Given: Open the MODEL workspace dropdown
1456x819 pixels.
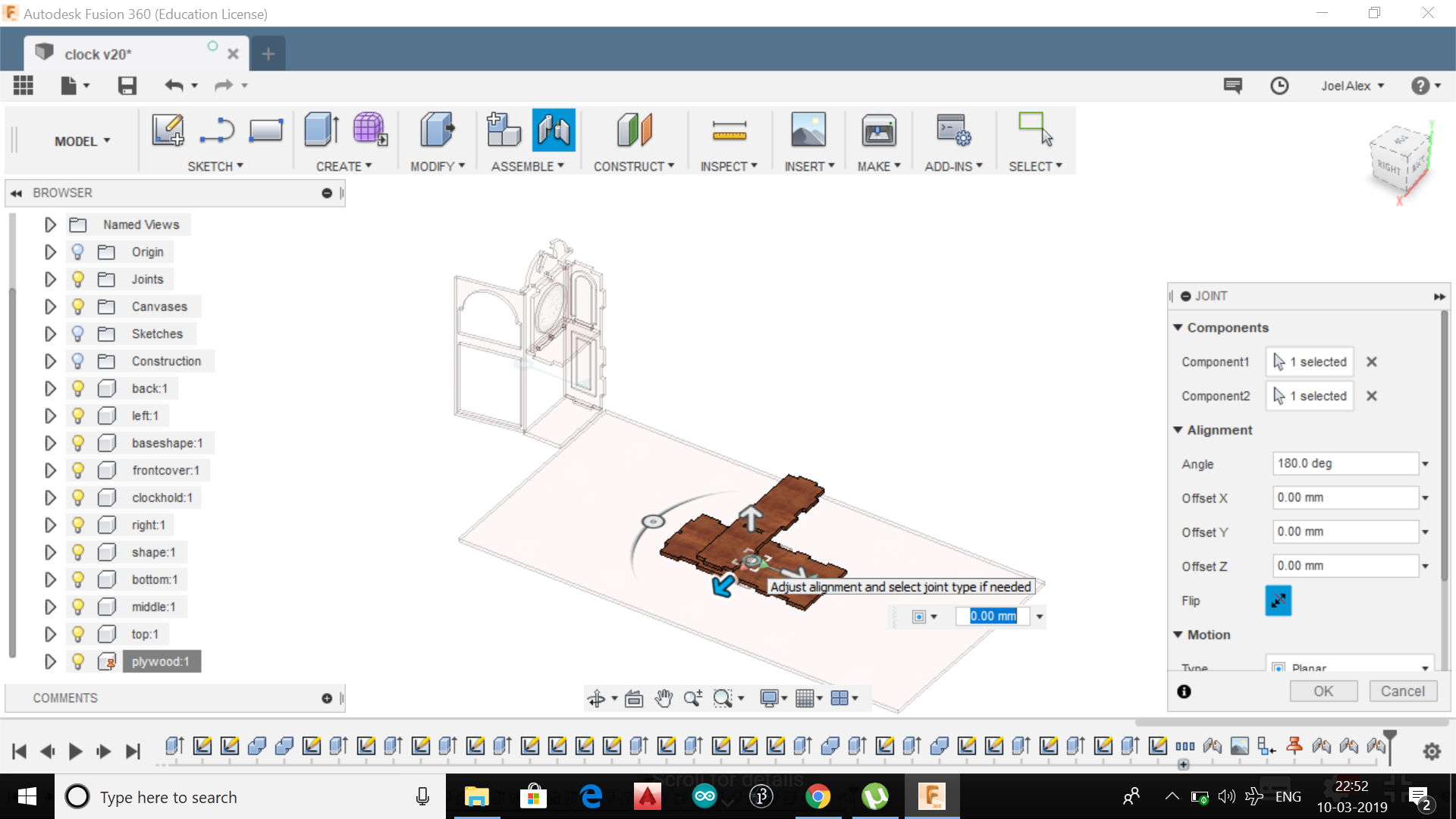Looking at the screenshot, I should [82, 141].
